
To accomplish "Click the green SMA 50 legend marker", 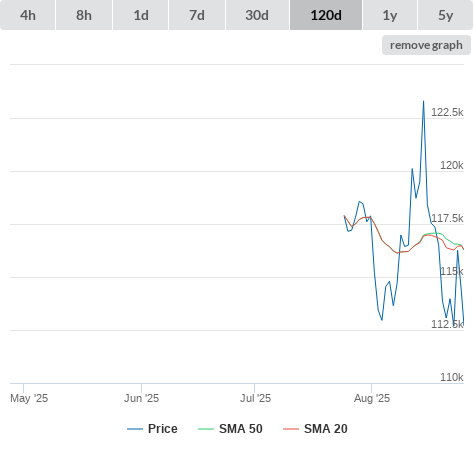I will click(x=206, y=429).
